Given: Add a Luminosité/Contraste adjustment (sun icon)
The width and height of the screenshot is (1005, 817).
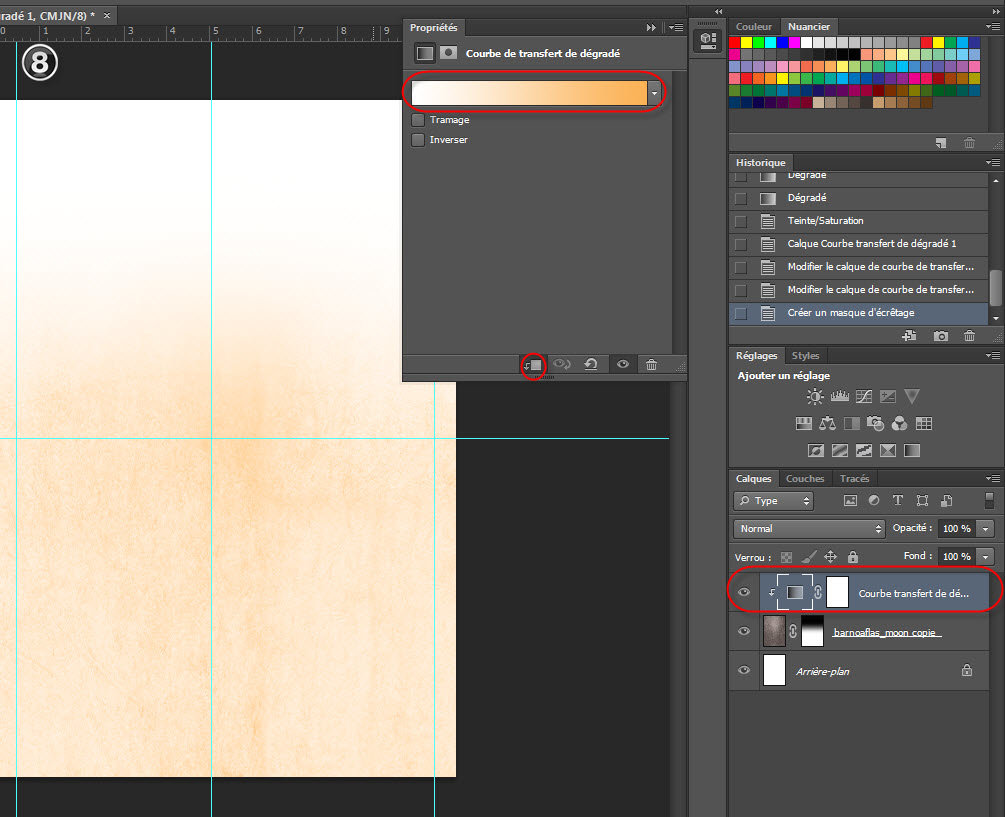Looking at the screenshot, I should point(815,397).
